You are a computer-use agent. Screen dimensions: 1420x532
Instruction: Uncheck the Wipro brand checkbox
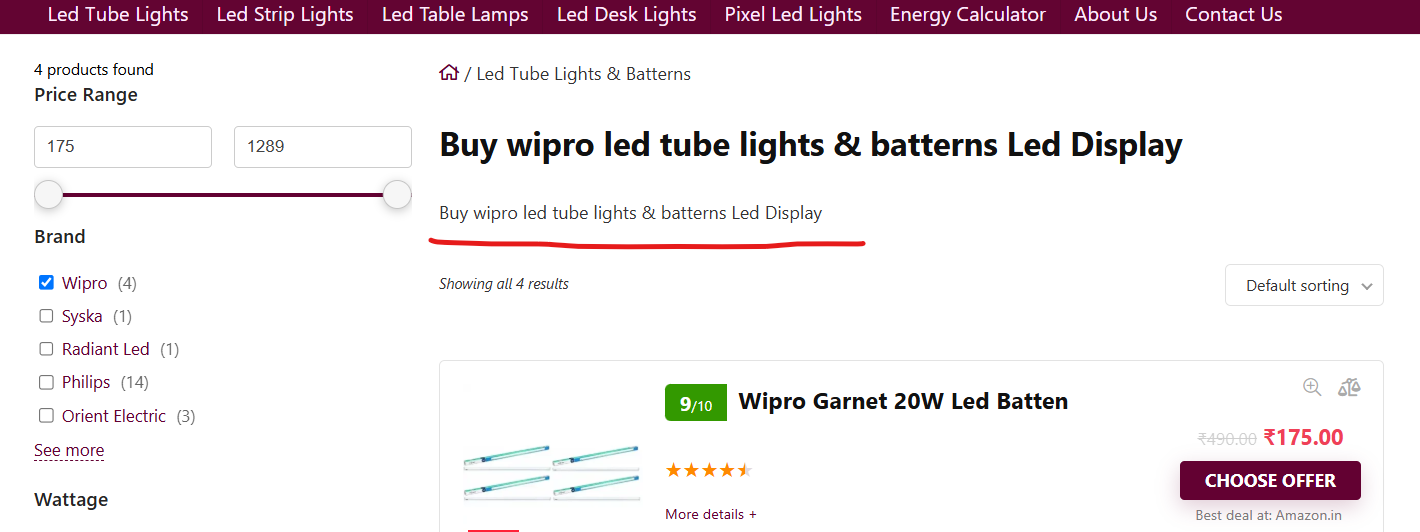[46, 282]
